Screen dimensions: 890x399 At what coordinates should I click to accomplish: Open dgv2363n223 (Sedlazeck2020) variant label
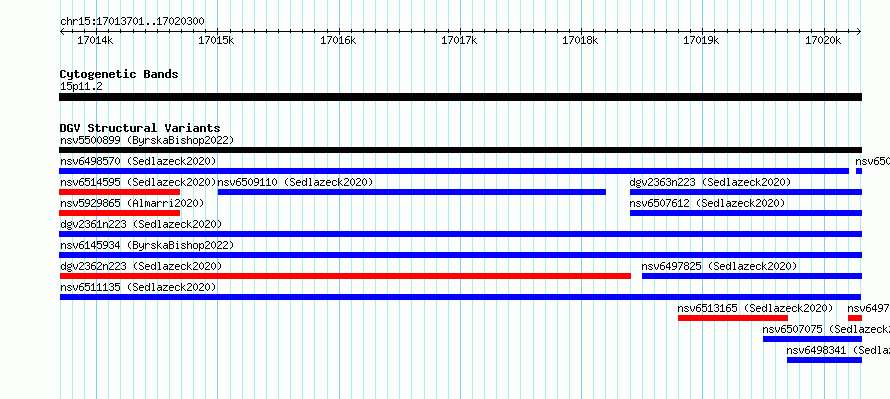coord(710,182)
